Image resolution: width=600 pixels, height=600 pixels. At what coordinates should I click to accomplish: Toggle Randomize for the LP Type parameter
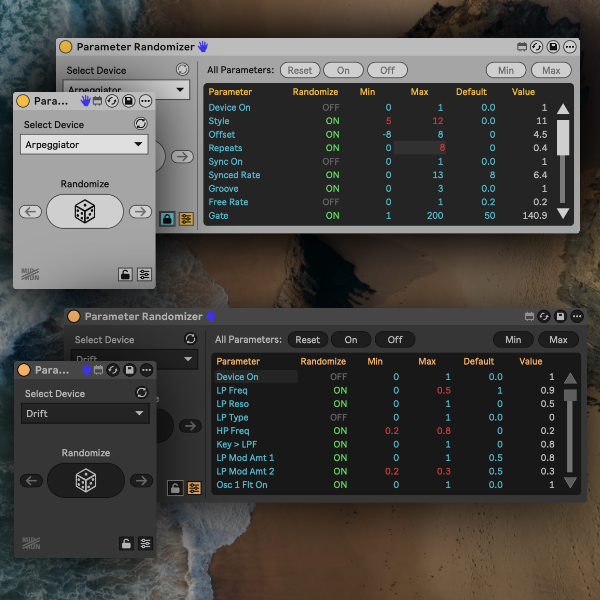[339, 417]
